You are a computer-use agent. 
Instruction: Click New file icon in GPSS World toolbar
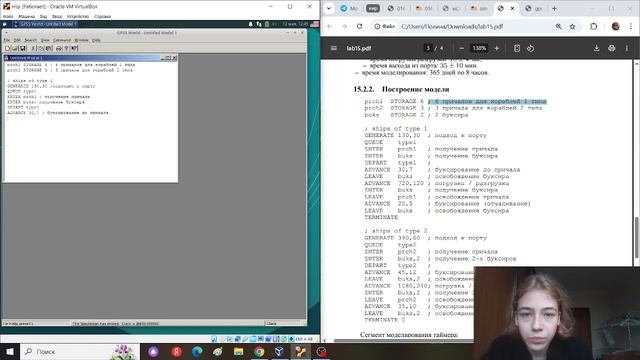coord(7,48)
